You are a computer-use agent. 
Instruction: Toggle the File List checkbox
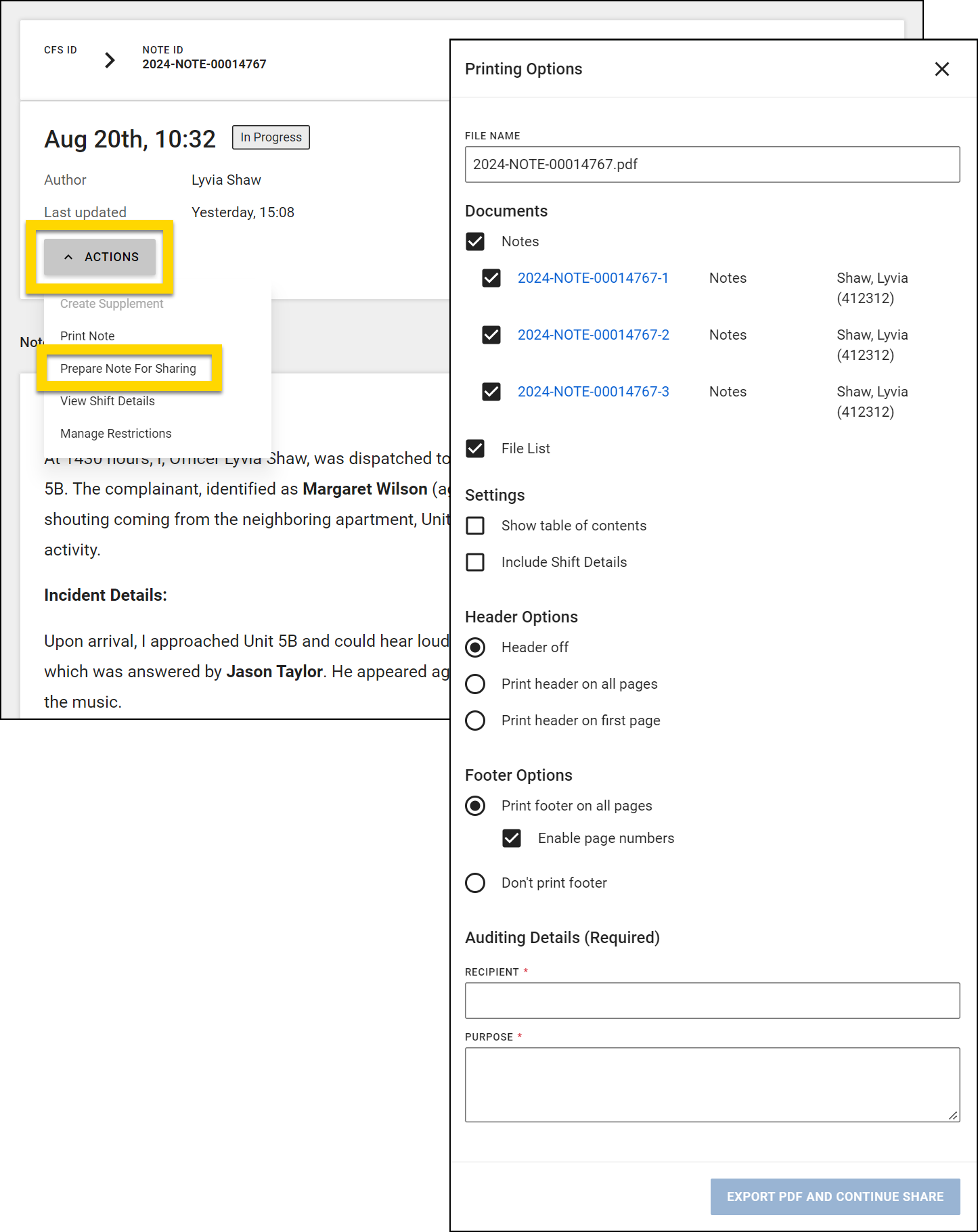(x=475, y=449)
